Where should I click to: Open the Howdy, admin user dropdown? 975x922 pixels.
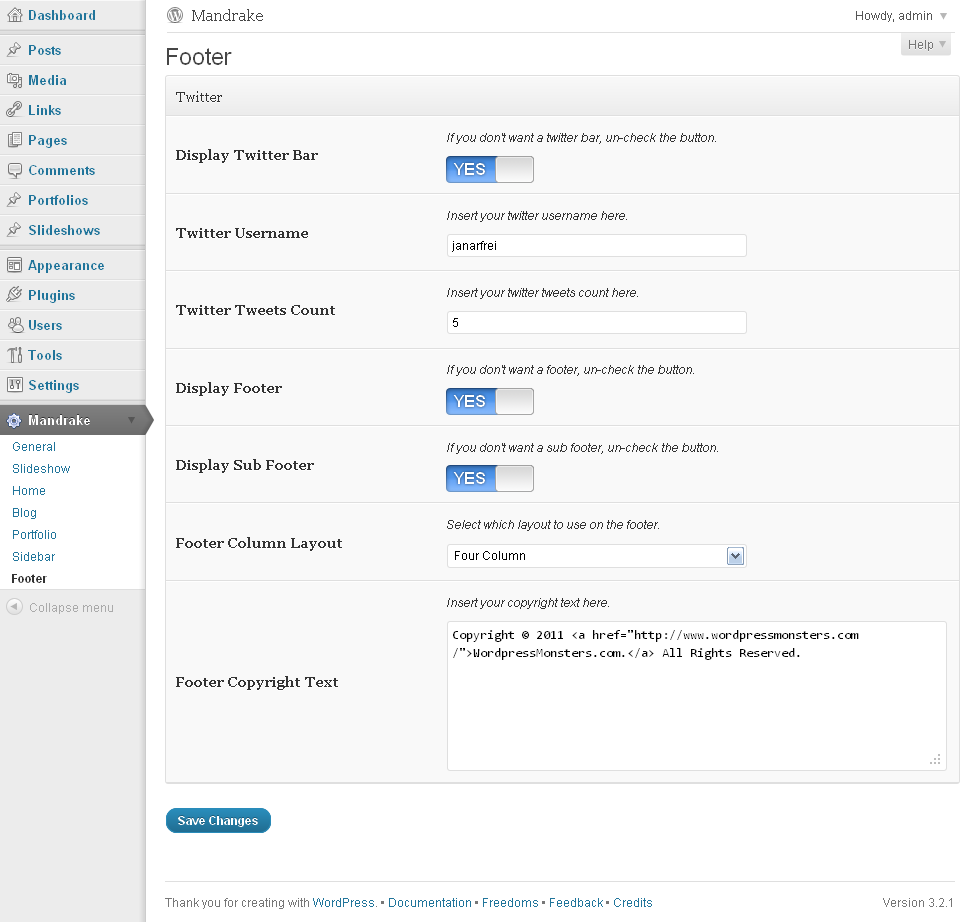pos(901,16)
